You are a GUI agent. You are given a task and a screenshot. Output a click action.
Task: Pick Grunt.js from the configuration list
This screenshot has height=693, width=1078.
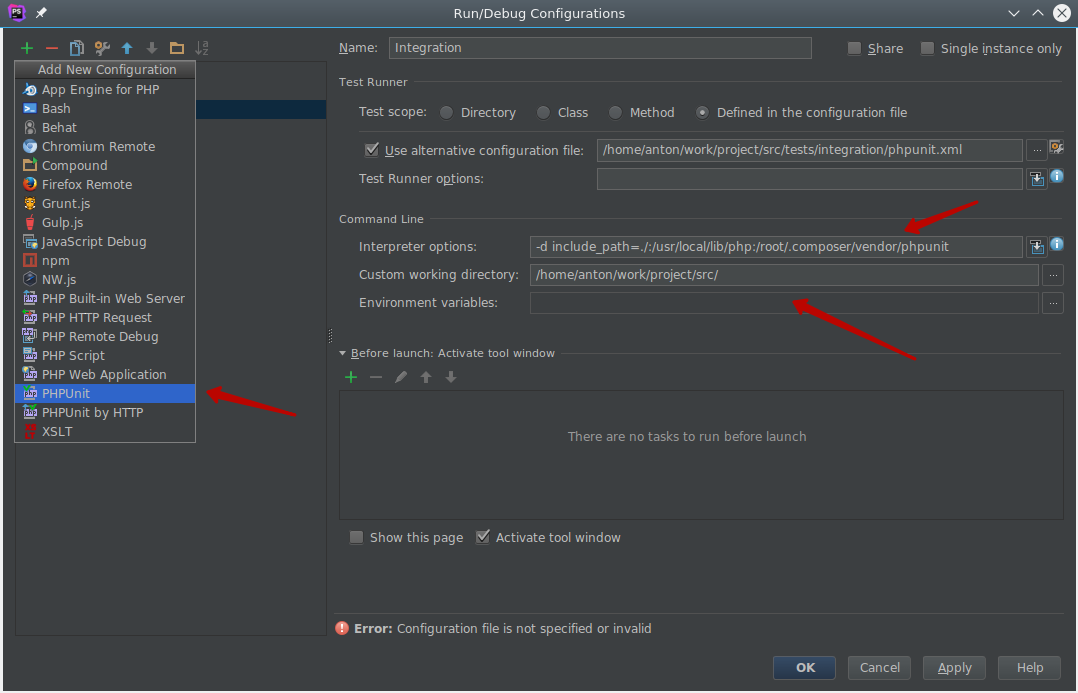[105, 204]
